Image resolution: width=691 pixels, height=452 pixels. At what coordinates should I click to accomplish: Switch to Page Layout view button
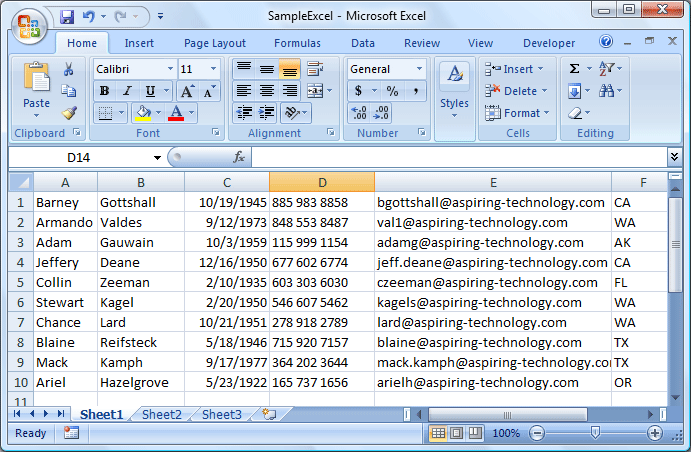(457, 433)
